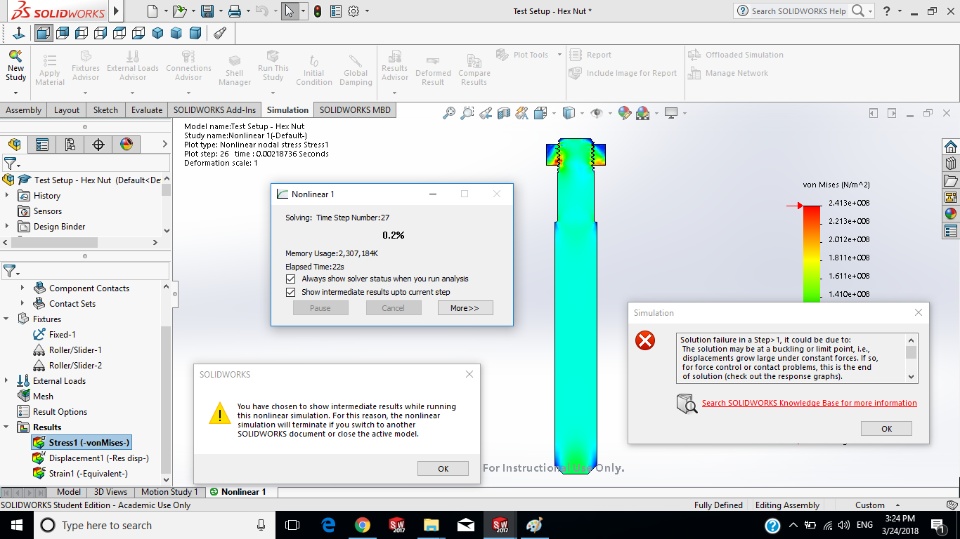The image size is (960, 539).
Task: Click the New document icon
Action: click(x=152, y=11)
